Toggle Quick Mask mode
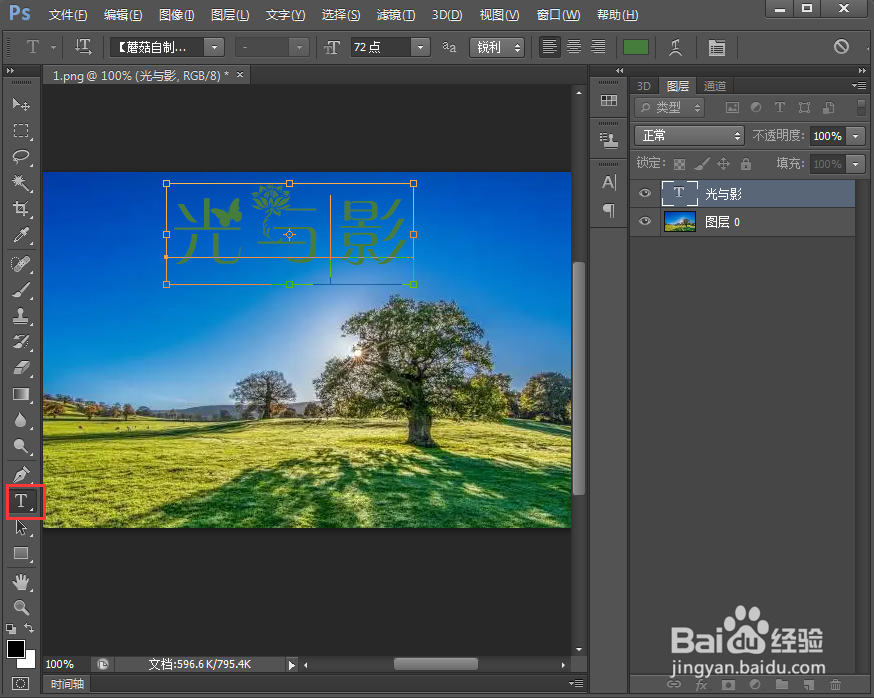The width and height of the screenshot is (874, 698). coord(21,684)
